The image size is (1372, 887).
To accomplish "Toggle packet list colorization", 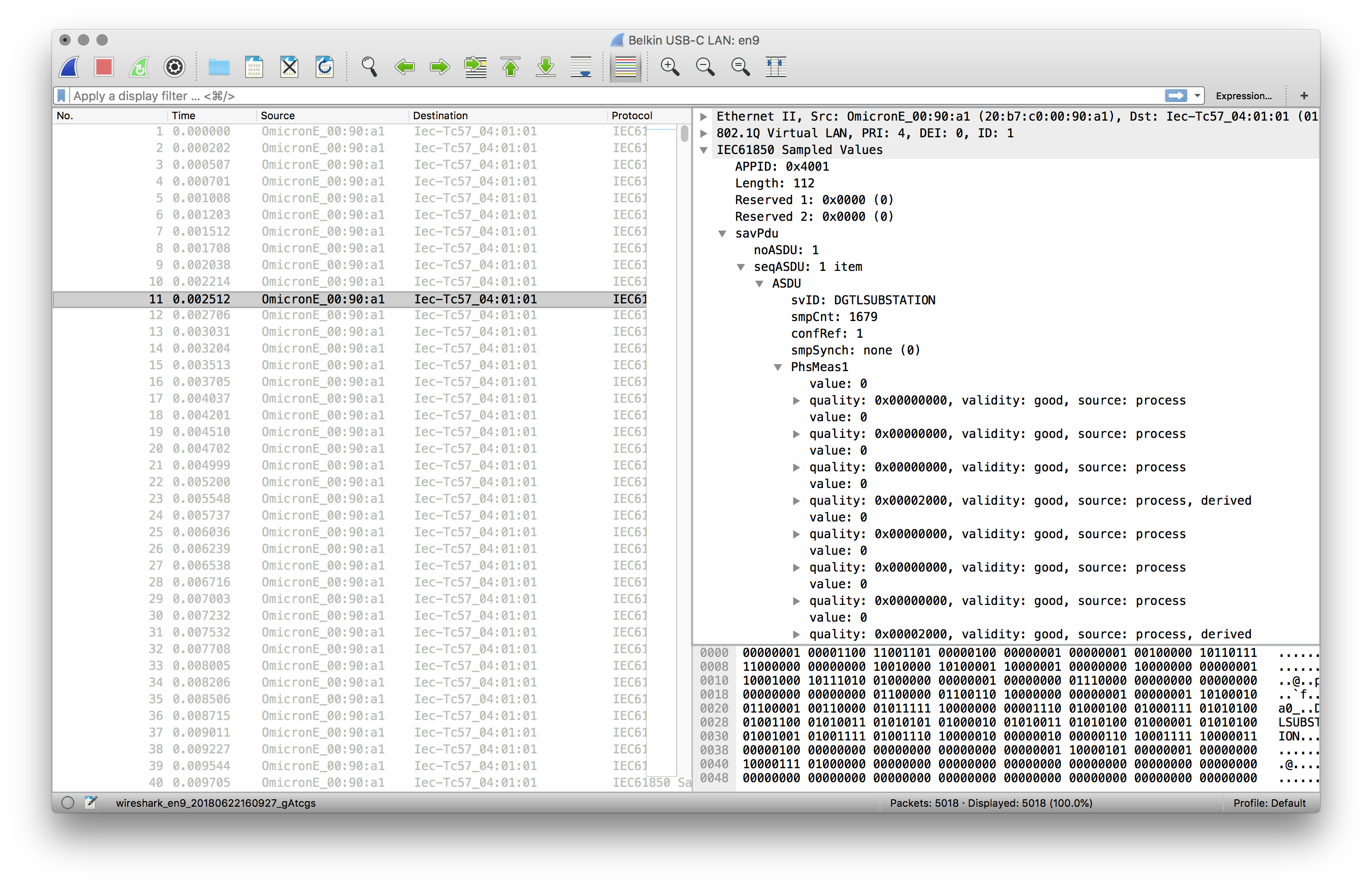I will coord(625,67).
